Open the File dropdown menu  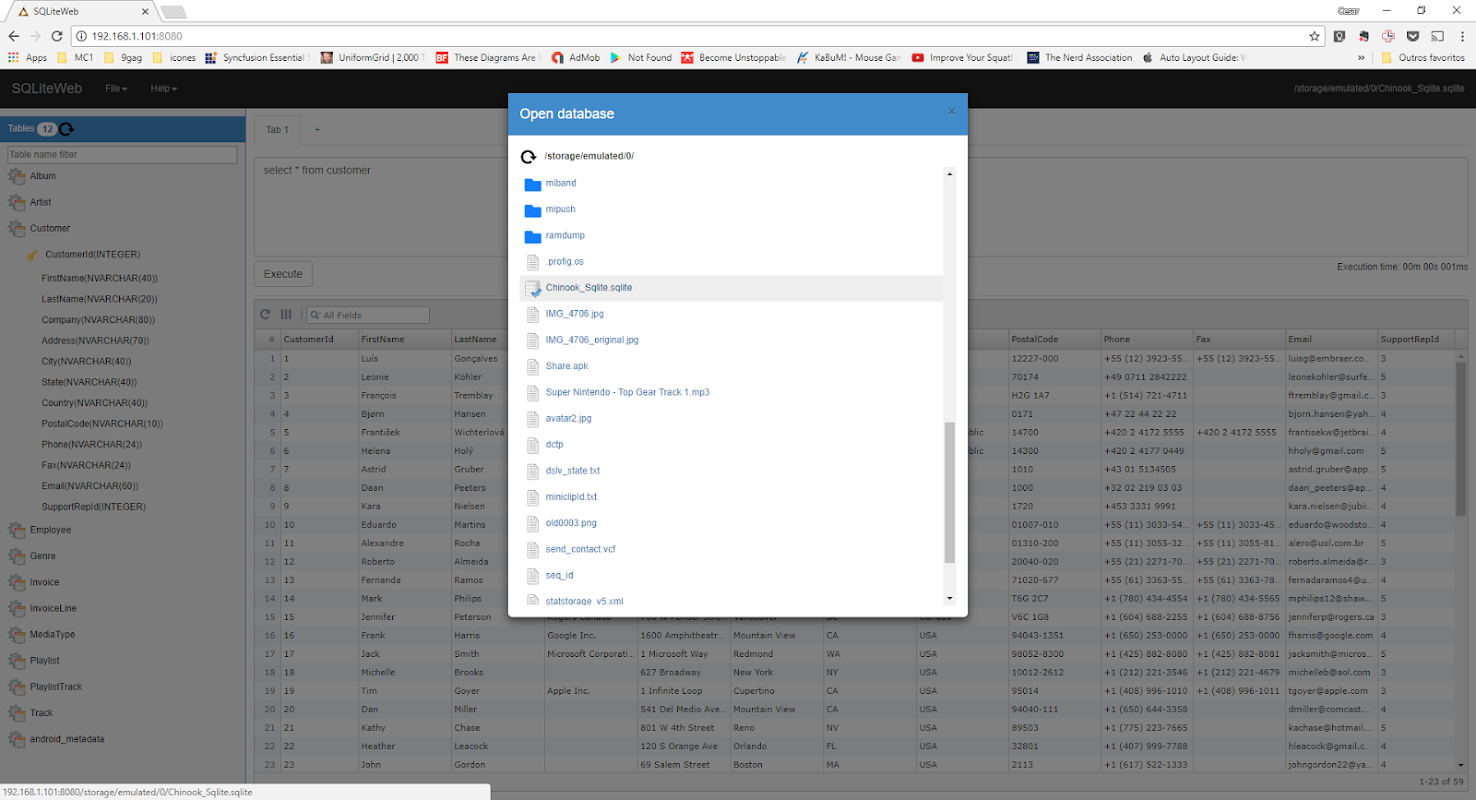pos(116,89)
